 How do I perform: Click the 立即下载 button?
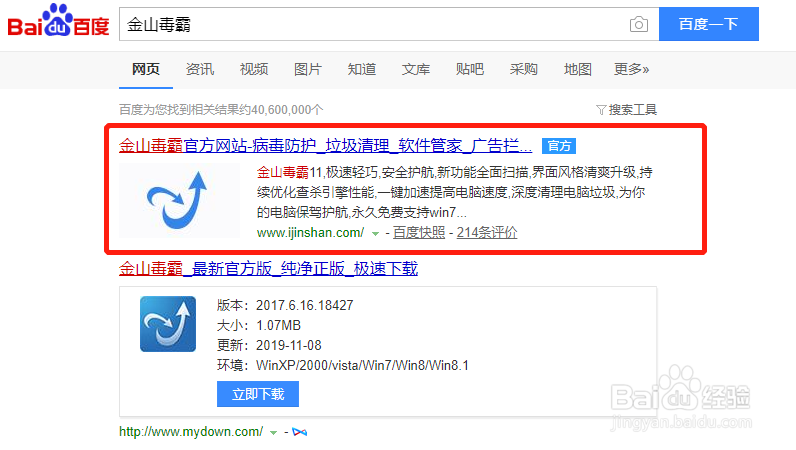click(258, 394)
